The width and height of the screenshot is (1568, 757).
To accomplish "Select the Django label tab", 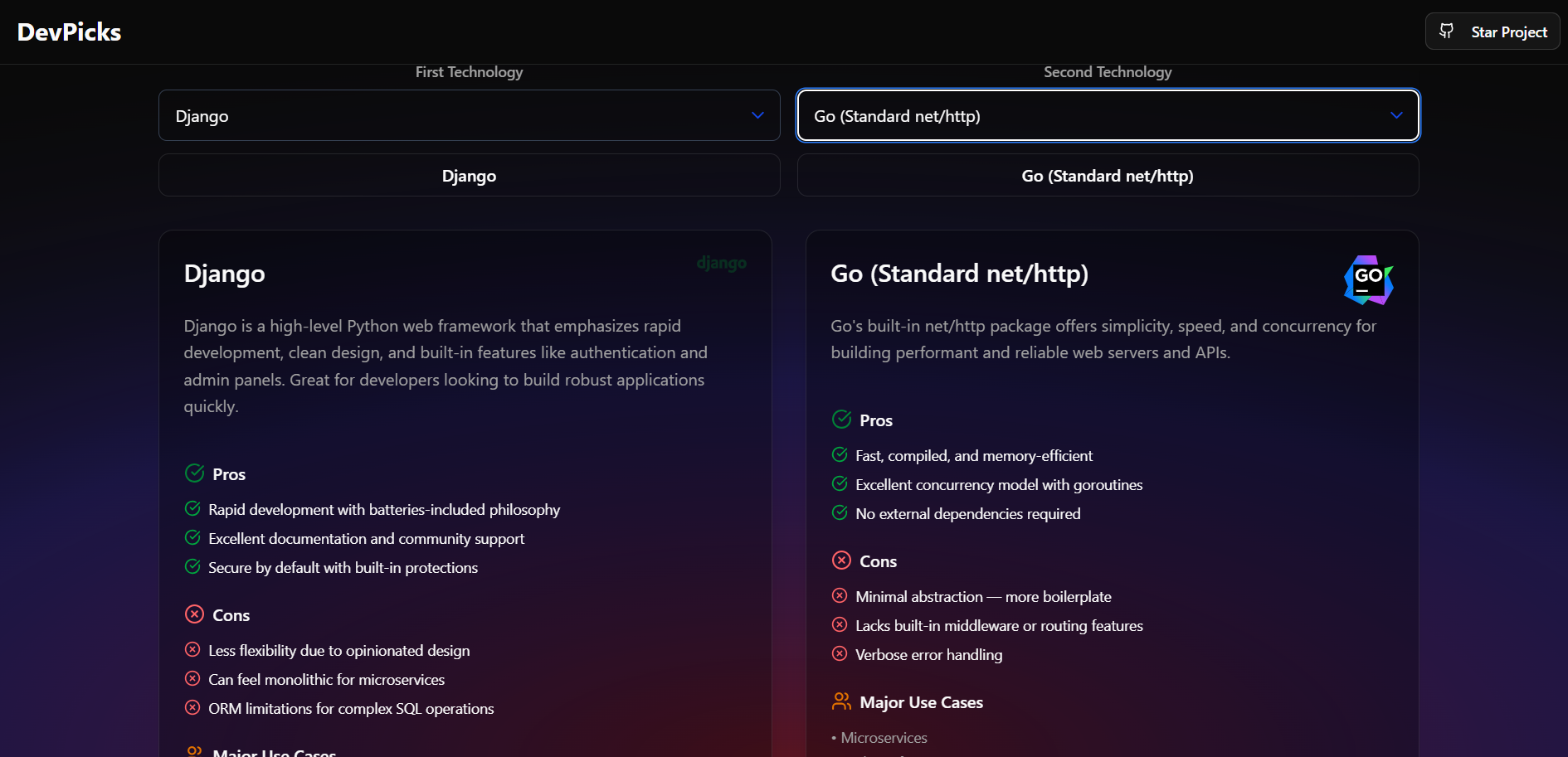I will (x=469, y=176).
